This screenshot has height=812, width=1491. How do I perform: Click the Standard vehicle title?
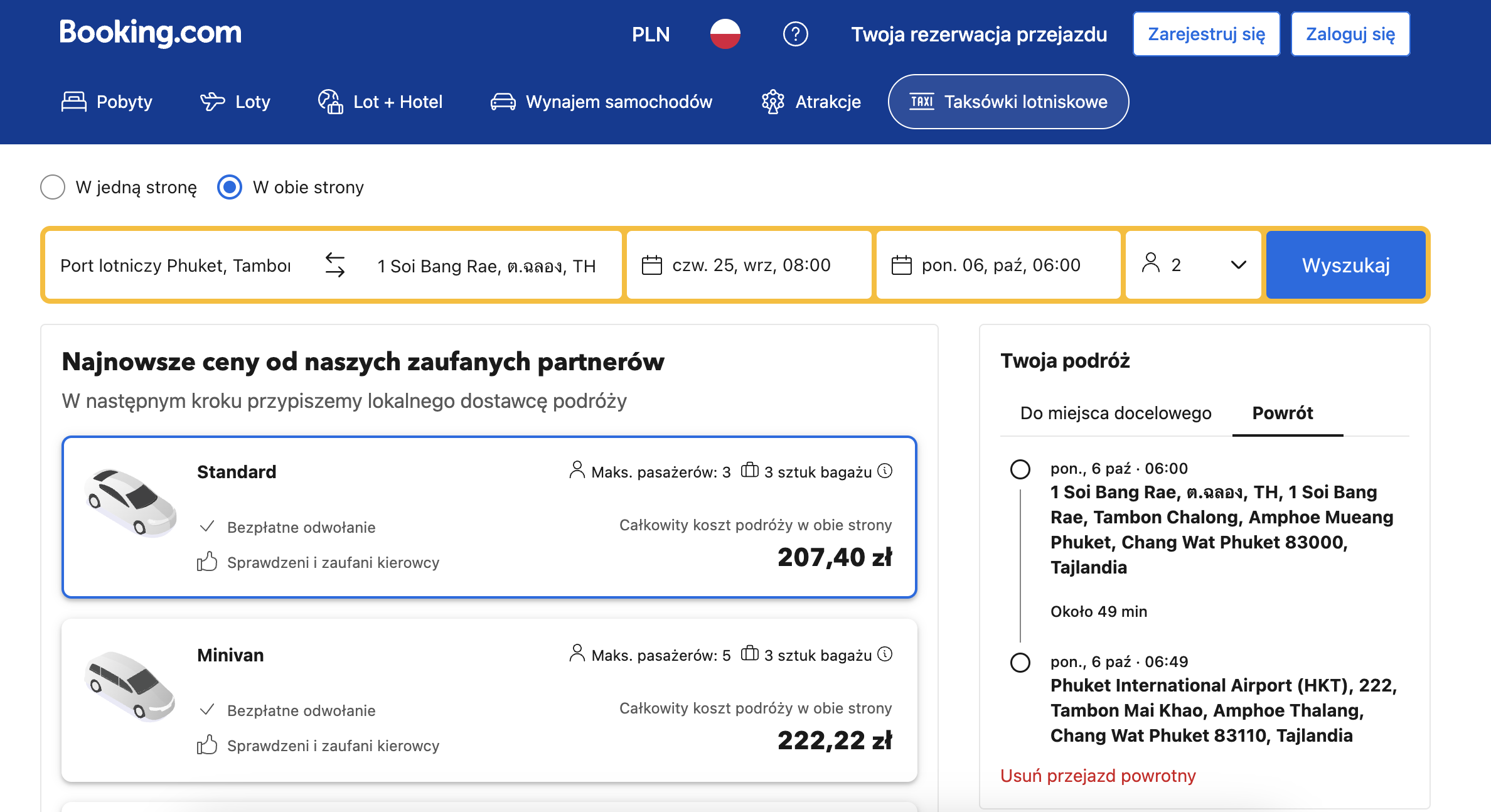(237, 472)
